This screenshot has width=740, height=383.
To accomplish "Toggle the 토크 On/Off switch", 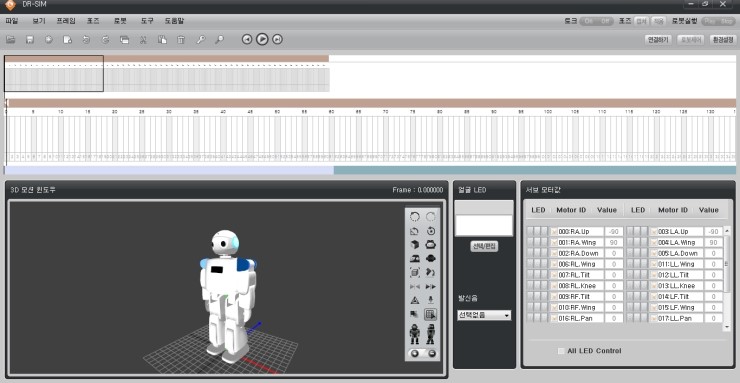I will 597,21.
